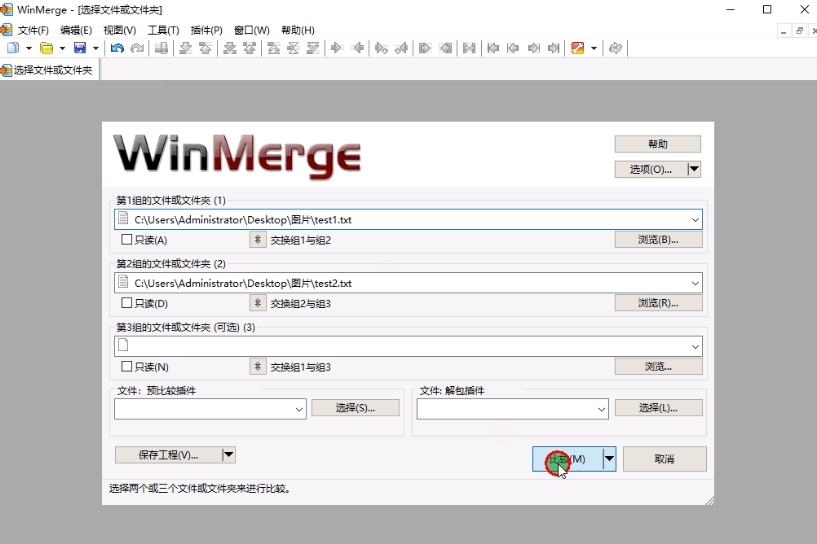Open the 插件(P) menu
The image size is (817, 544).
click(206, 30)
